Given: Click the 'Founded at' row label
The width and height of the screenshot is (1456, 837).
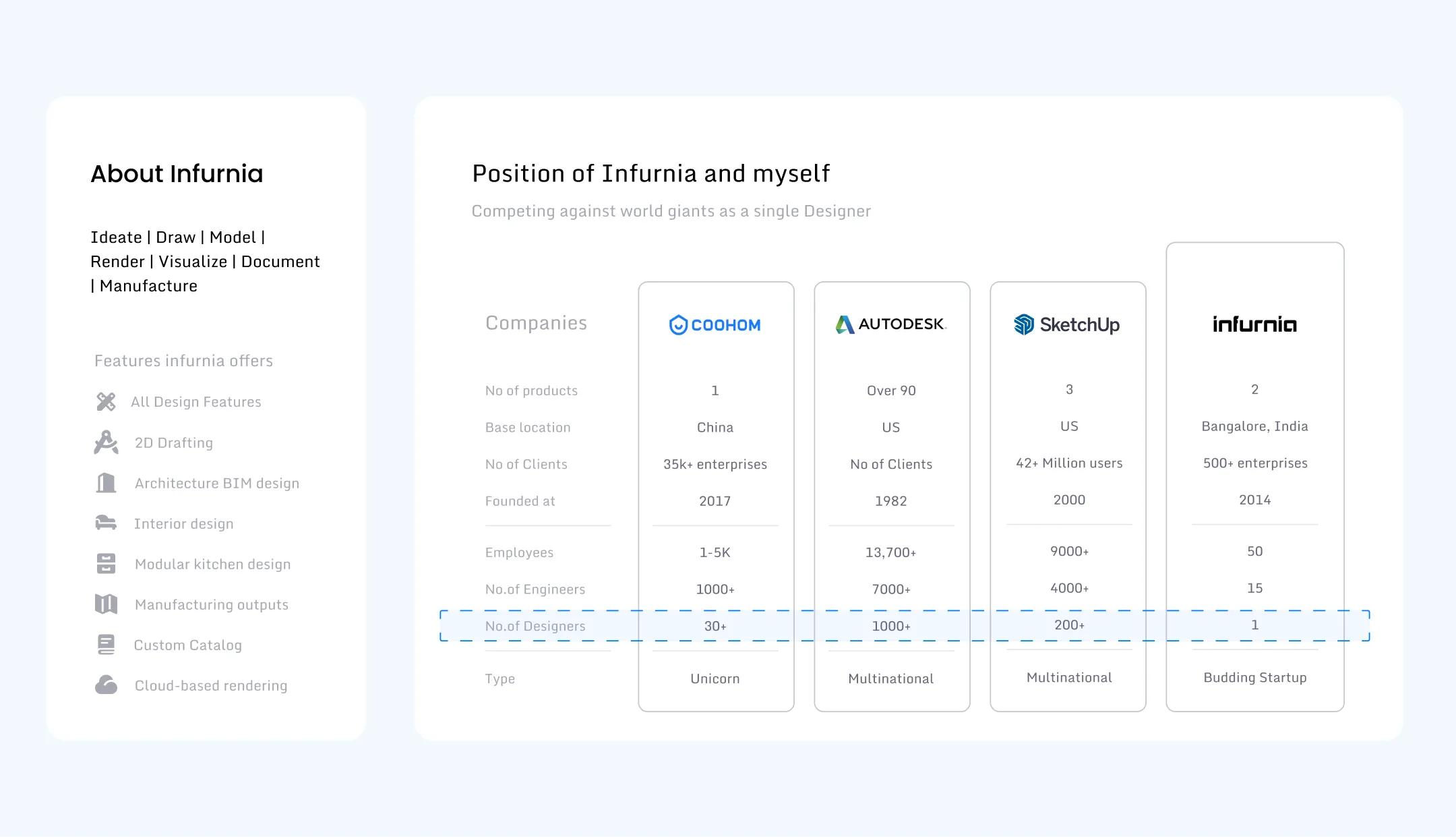Looking at the screenshot, I should (x=520, y=501).
